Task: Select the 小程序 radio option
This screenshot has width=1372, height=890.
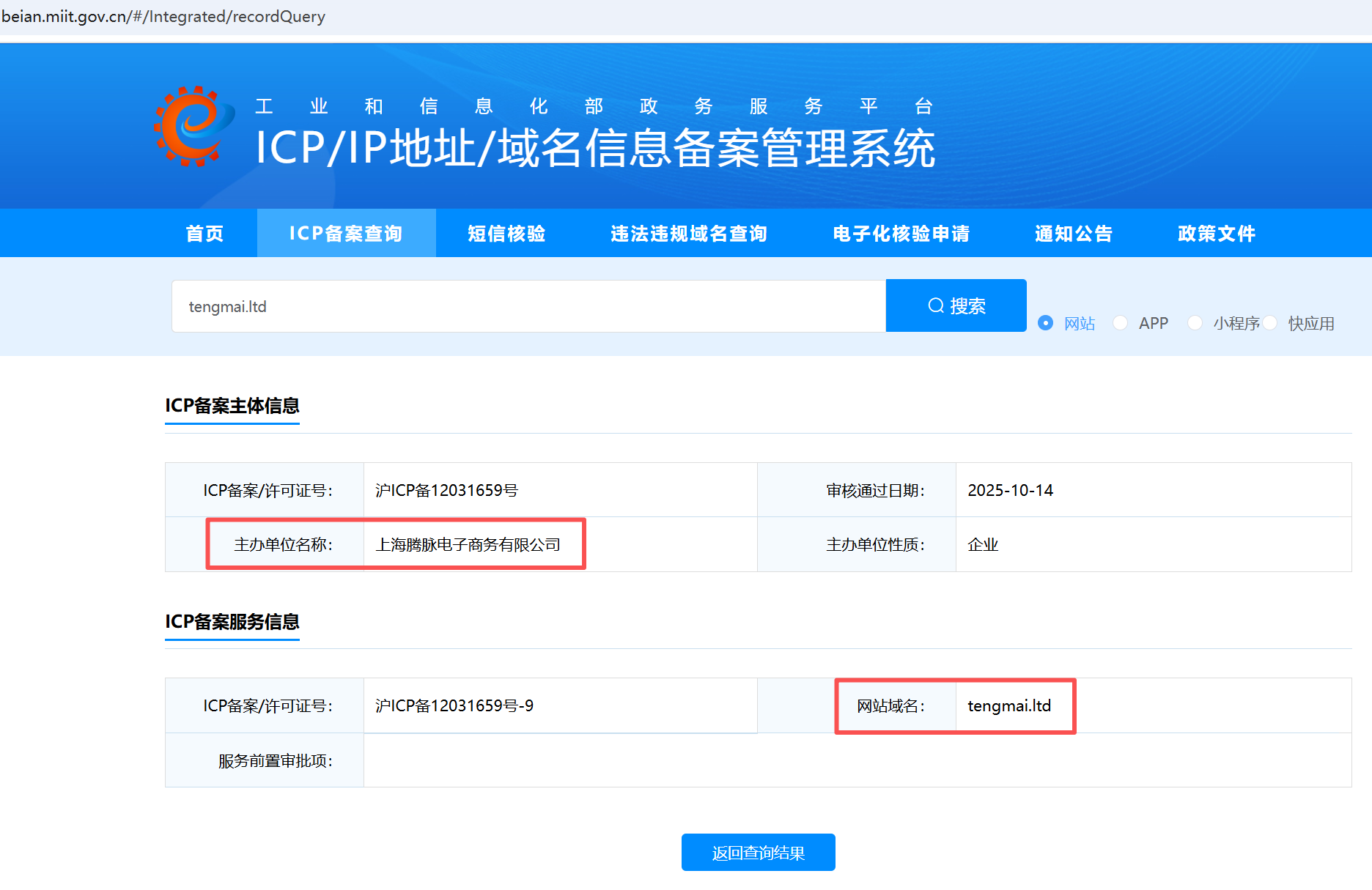Action: tap(1195, 323)
